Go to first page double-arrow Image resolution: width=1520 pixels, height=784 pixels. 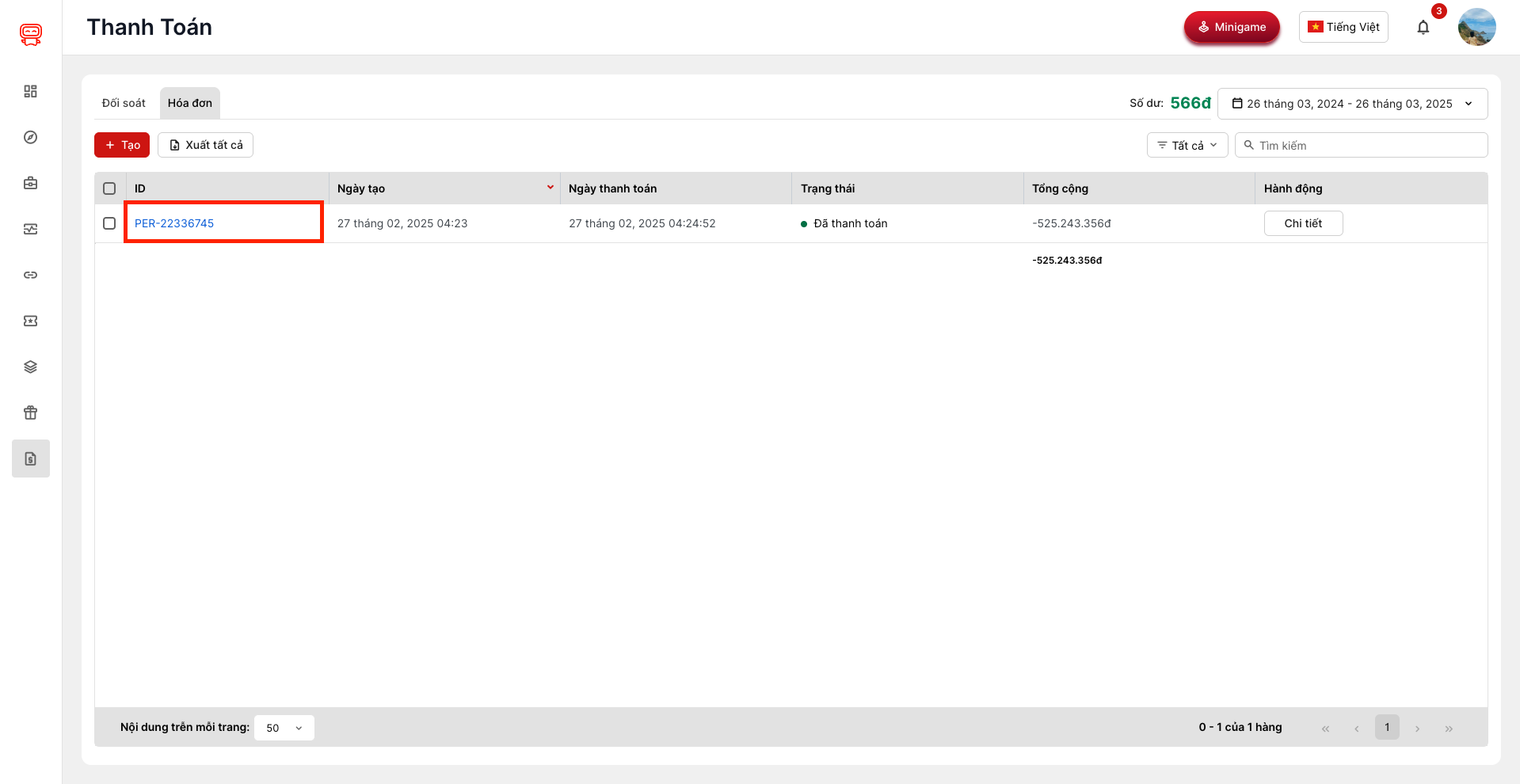coord(1325,729)
